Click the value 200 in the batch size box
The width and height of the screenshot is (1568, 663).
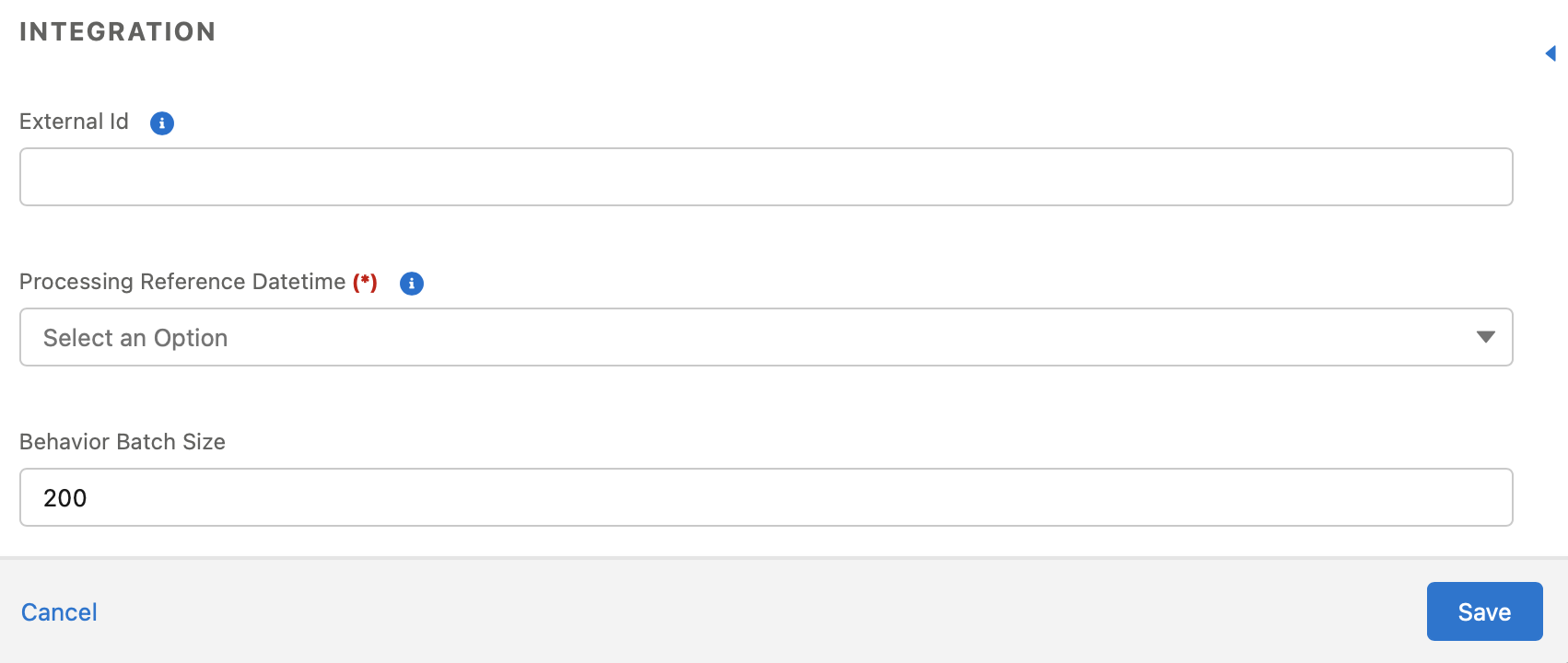coord(65,498)
